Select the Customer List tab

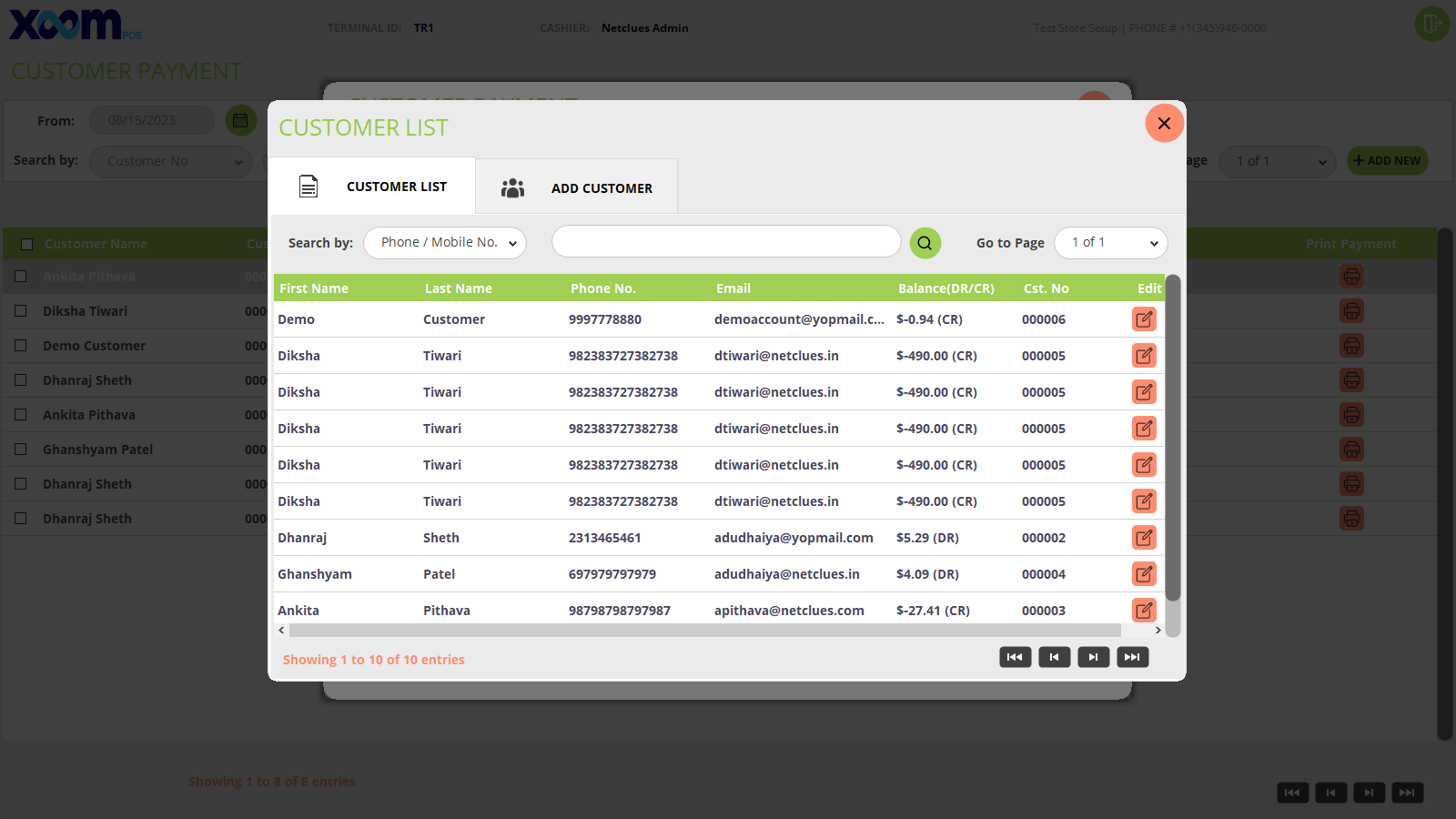coord(373,187)
